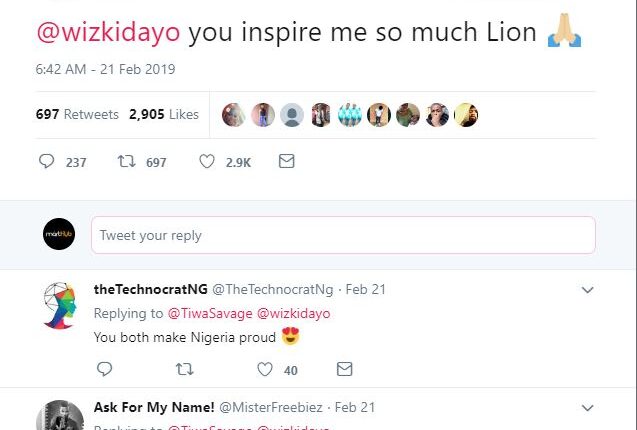
Task: Like theTechnocratNG's reply with 40 likes
Action: tap(265, 369)
